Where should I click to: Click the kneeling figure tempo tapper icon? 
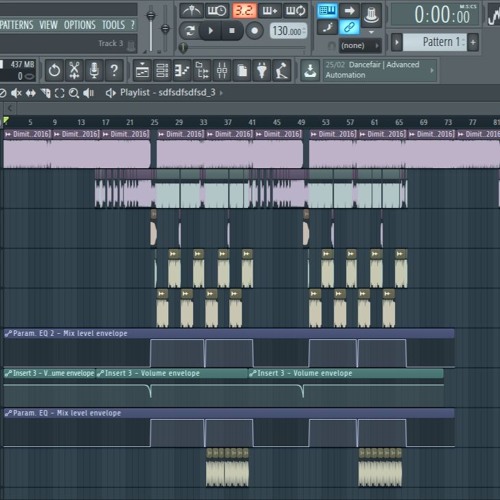(282, 70)
